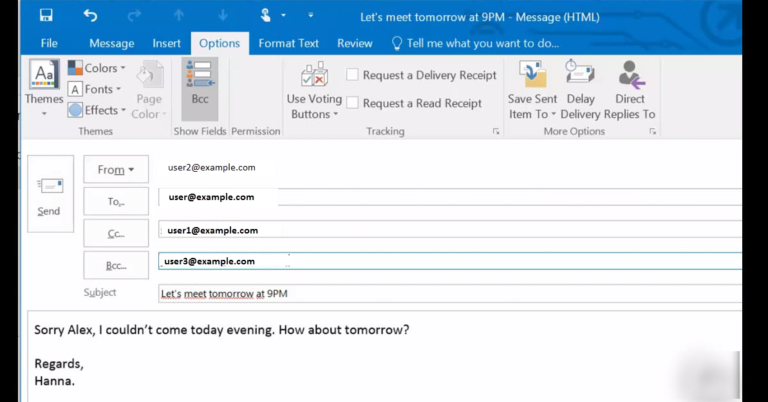The image size is (768, 402).
Task: Switch to the Review tab
Action: pos(355,44)
